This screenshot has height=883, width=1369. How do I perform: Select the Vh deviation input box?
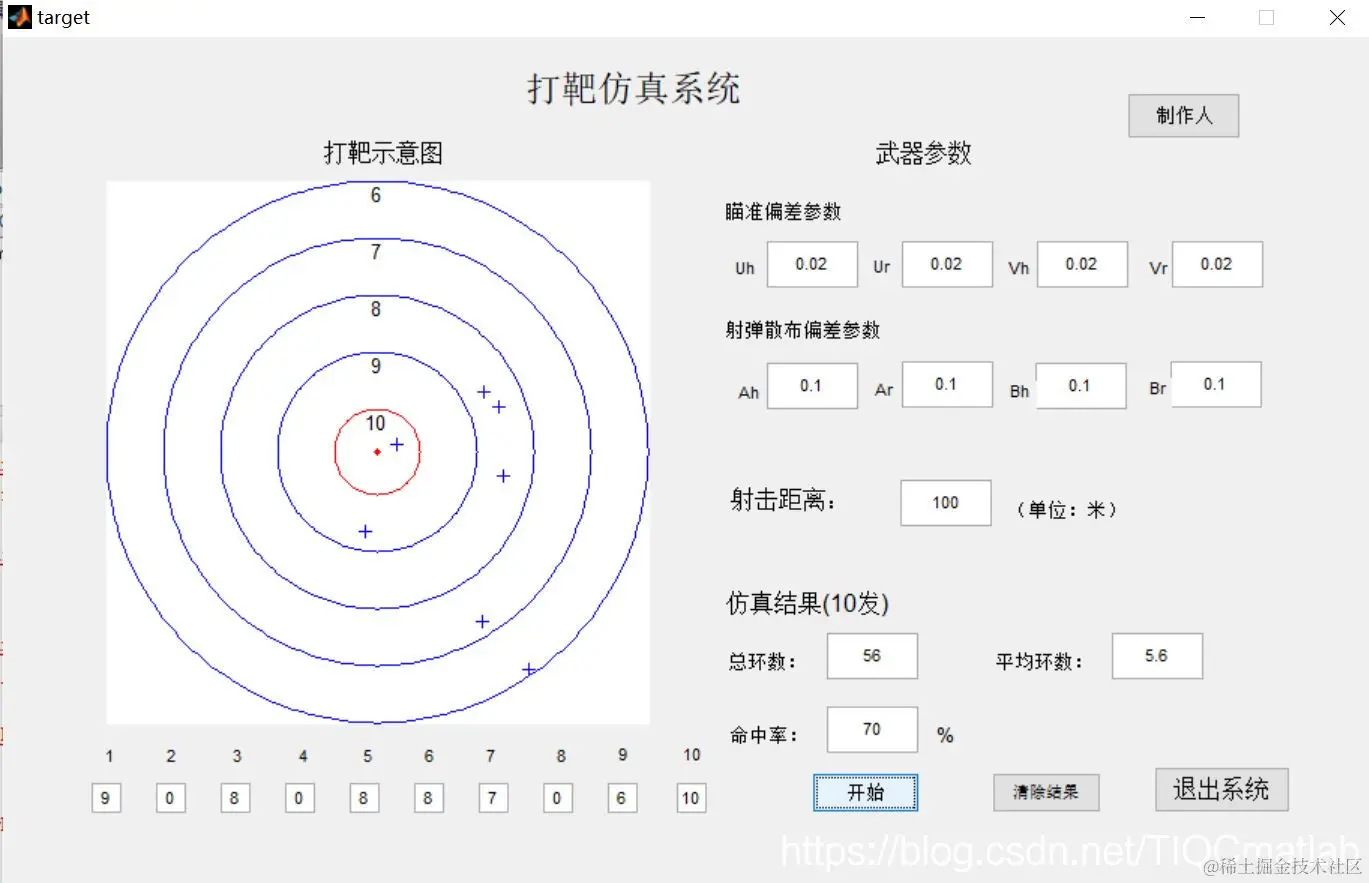[x=1081, y=264]
